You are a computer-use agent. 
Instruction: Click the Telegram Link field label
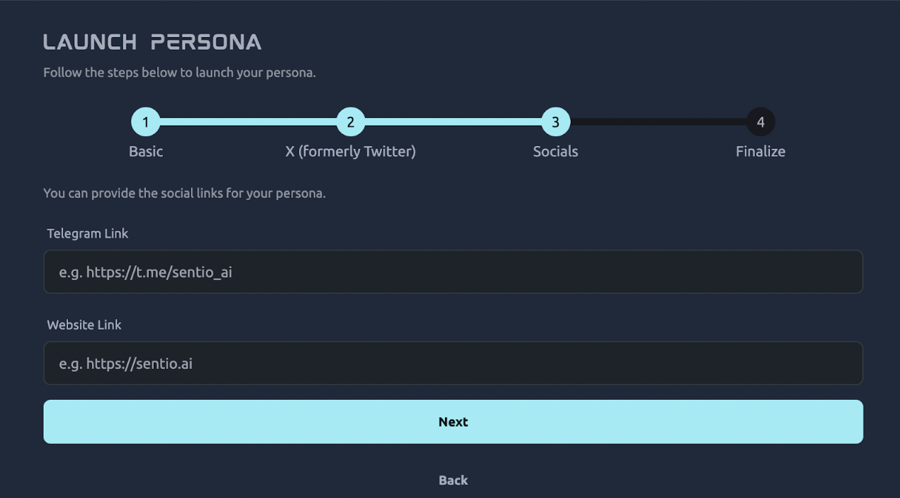pyautogui.click(x=88, y=233)
